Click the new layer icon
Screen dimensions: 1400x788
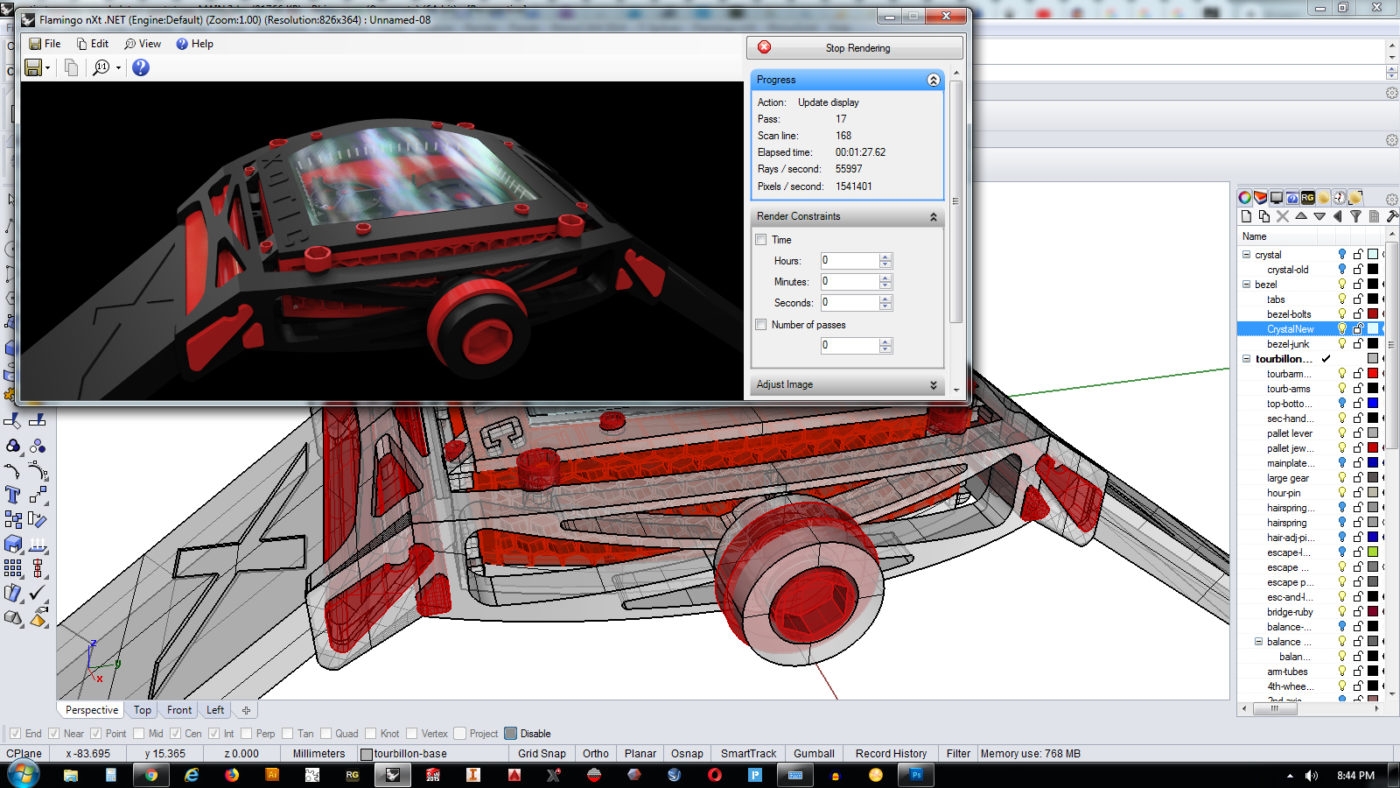[x=1246, y=216]
